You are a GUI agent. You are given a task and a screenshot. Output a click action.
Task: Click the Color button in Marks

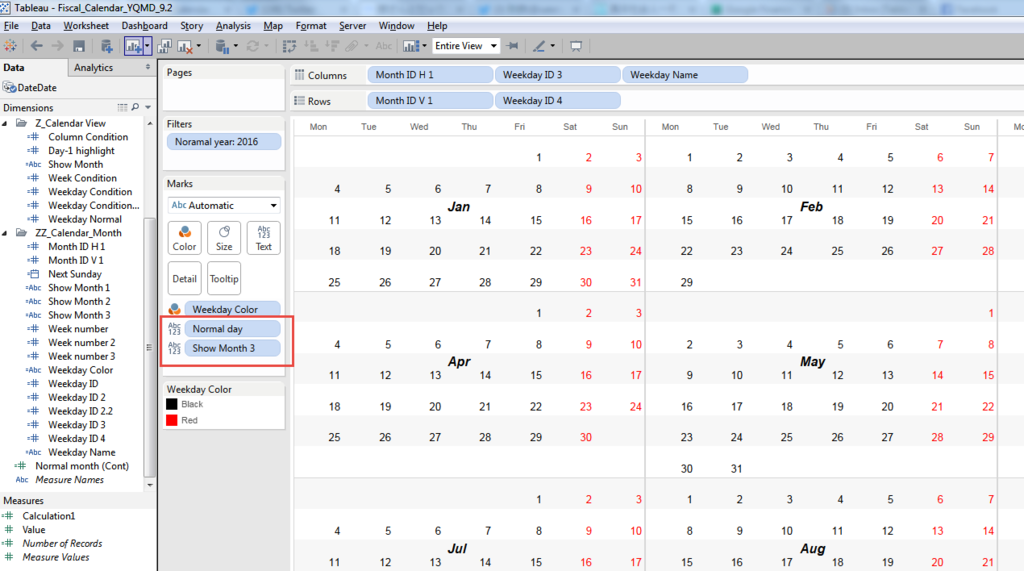point(184,238)
